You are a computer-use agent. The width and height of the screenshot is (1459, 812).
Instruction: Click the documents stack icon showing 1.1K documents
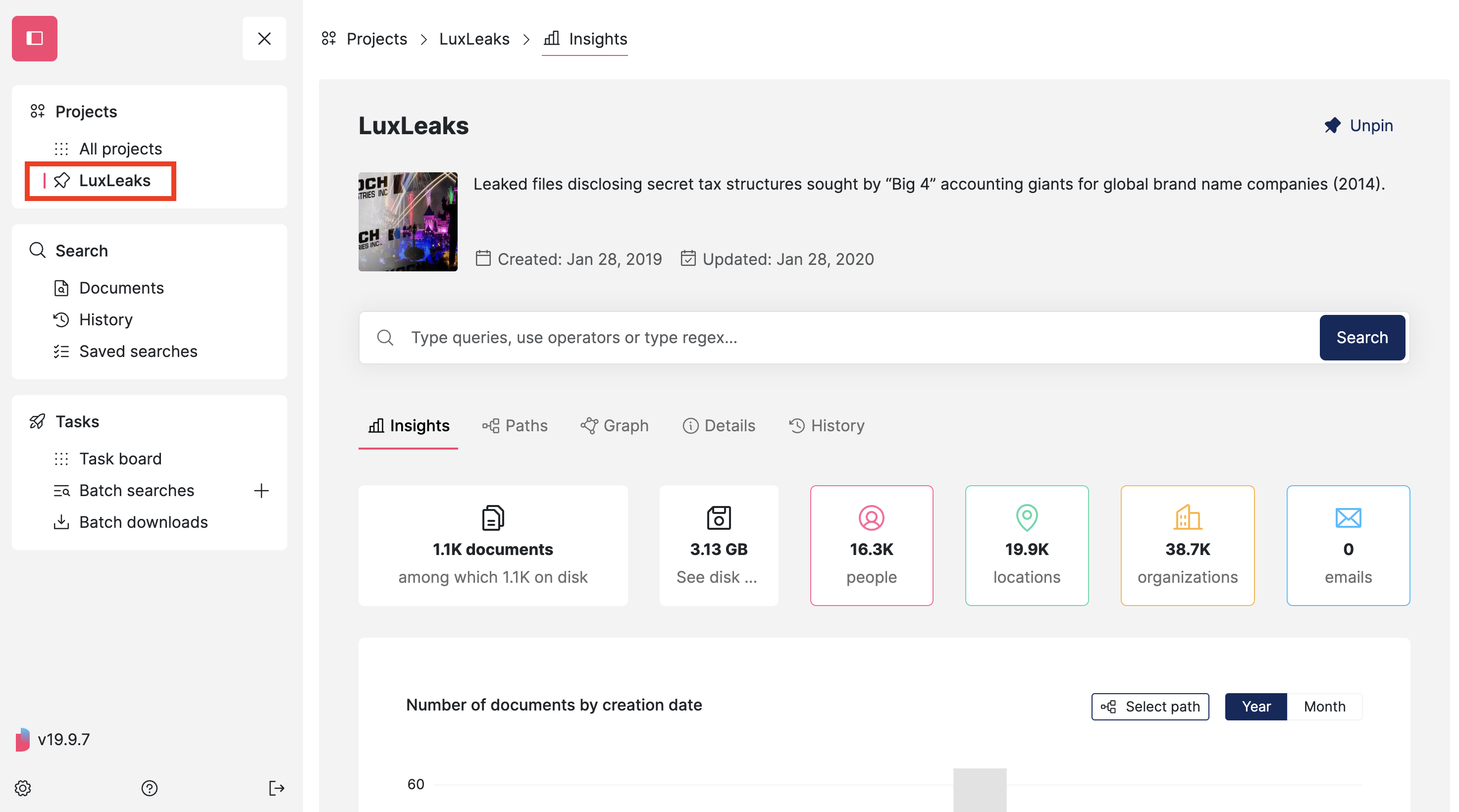(492, 517)
